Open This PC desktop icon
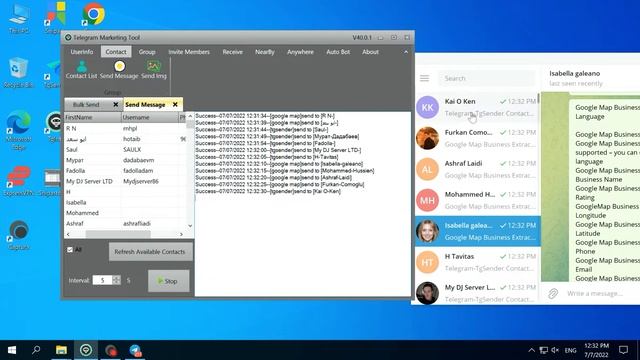 pyautogui.click(x=18, y=18)
